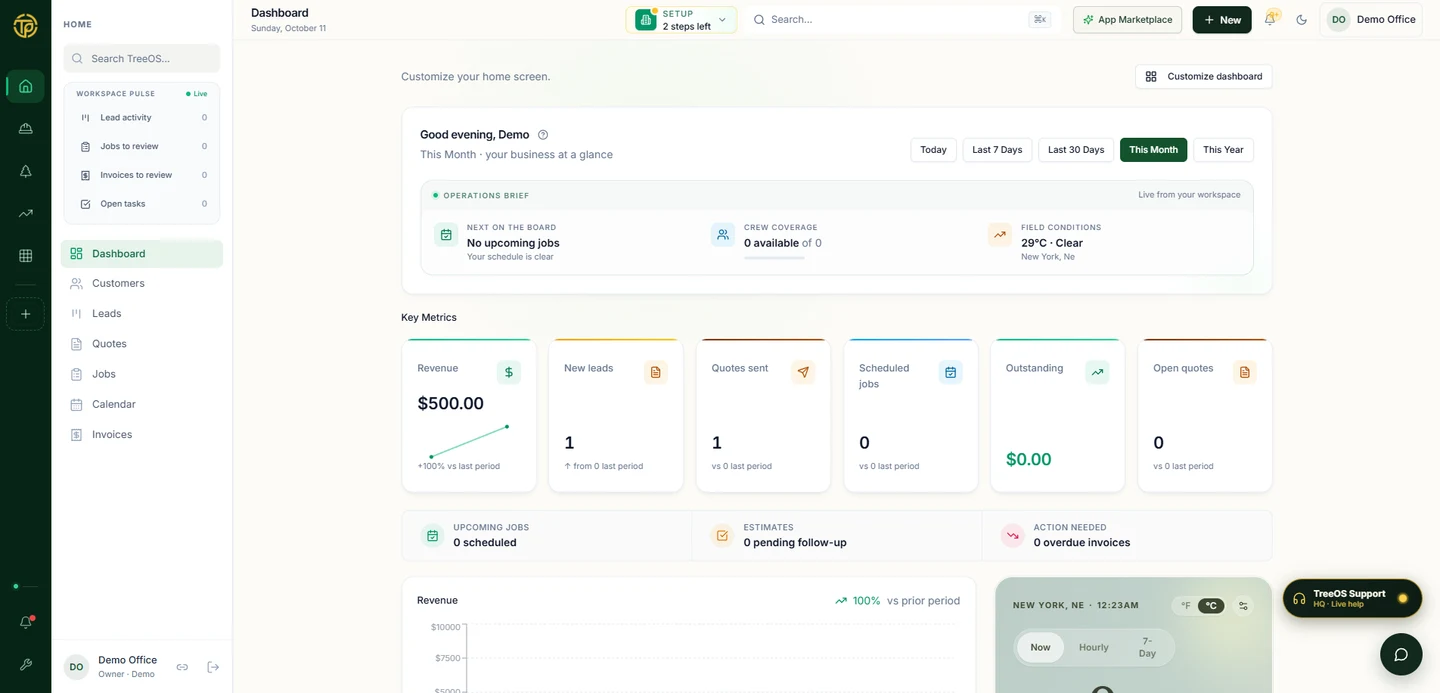This screenshot has width=1440, height=693.
Task: Open the header notifications bell
Action: (1270, 19)
